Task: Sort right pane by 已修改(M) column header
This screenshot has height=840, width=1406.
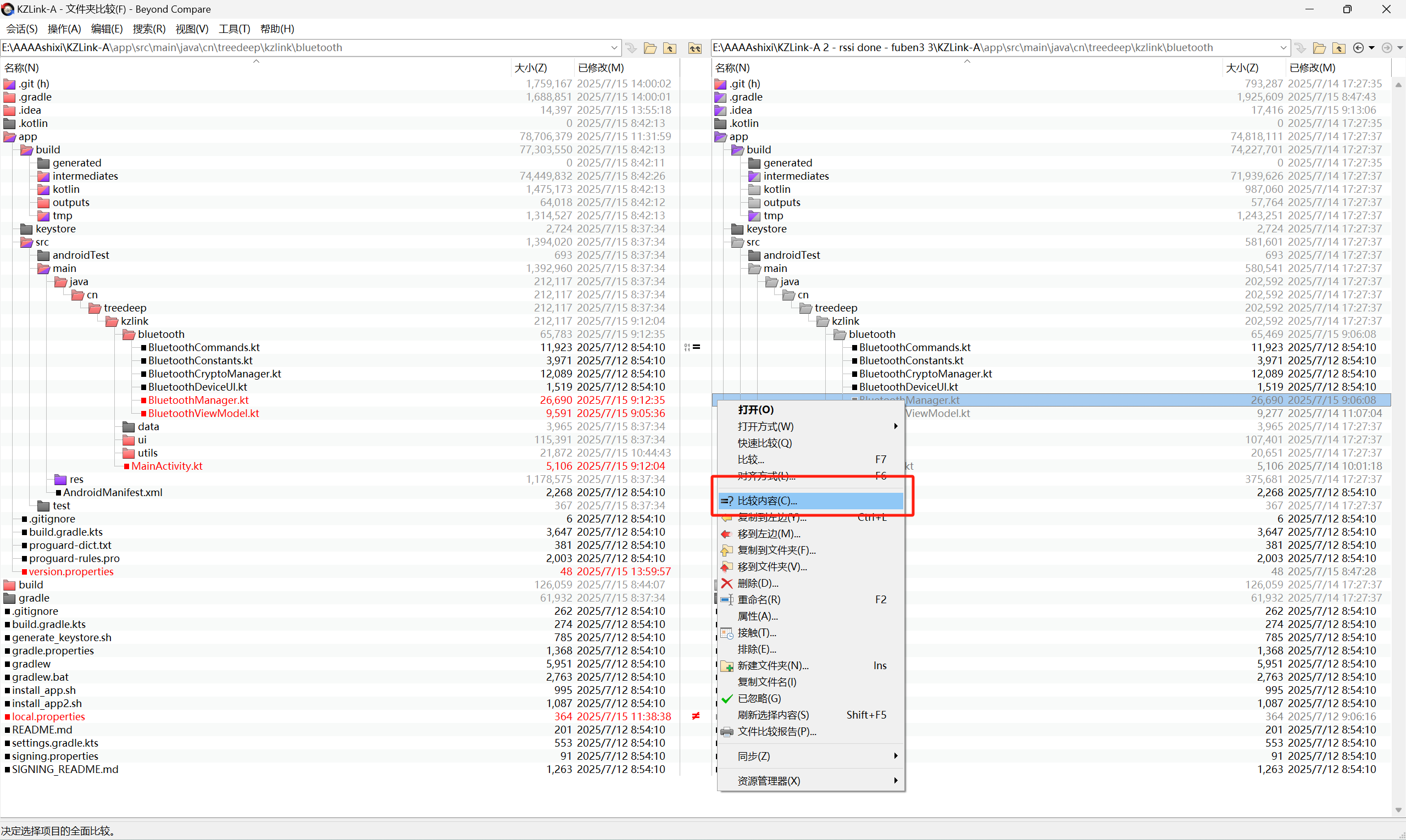Action: [1338, 68]
